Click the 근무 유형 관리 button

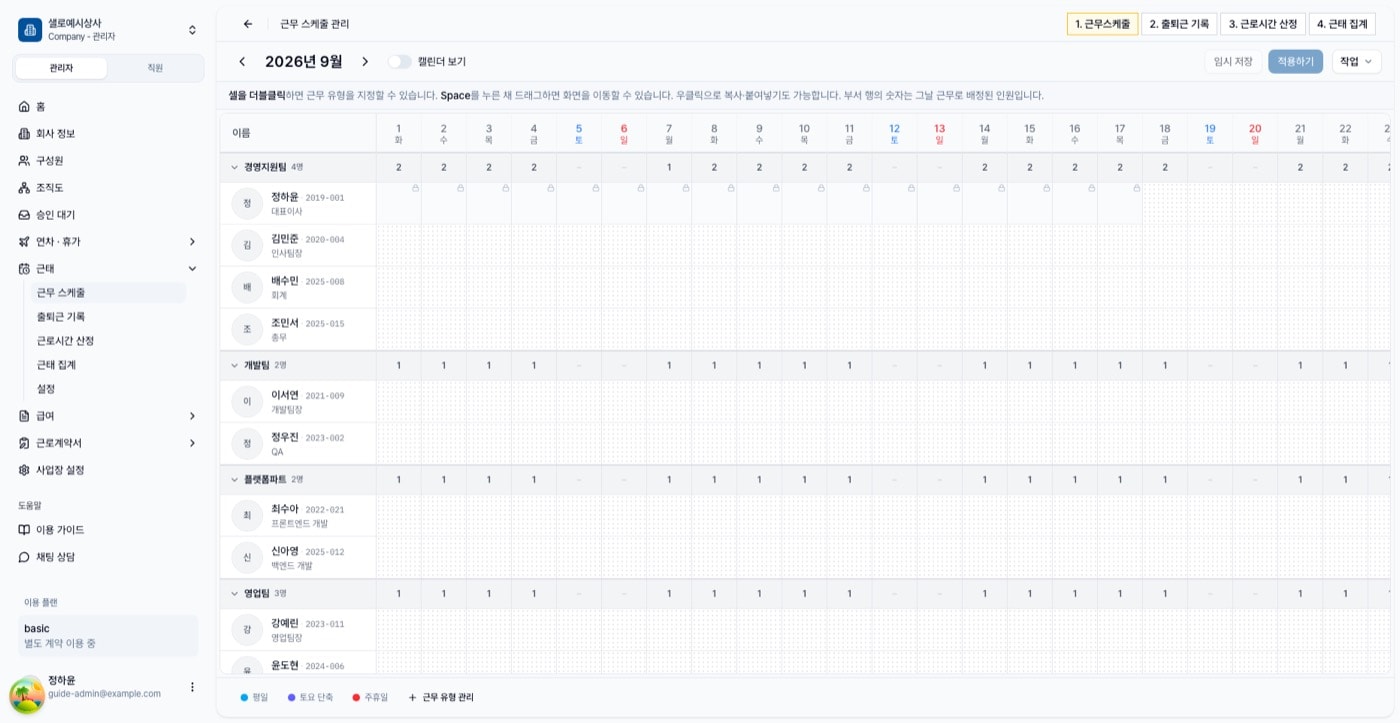coord(441,697)
